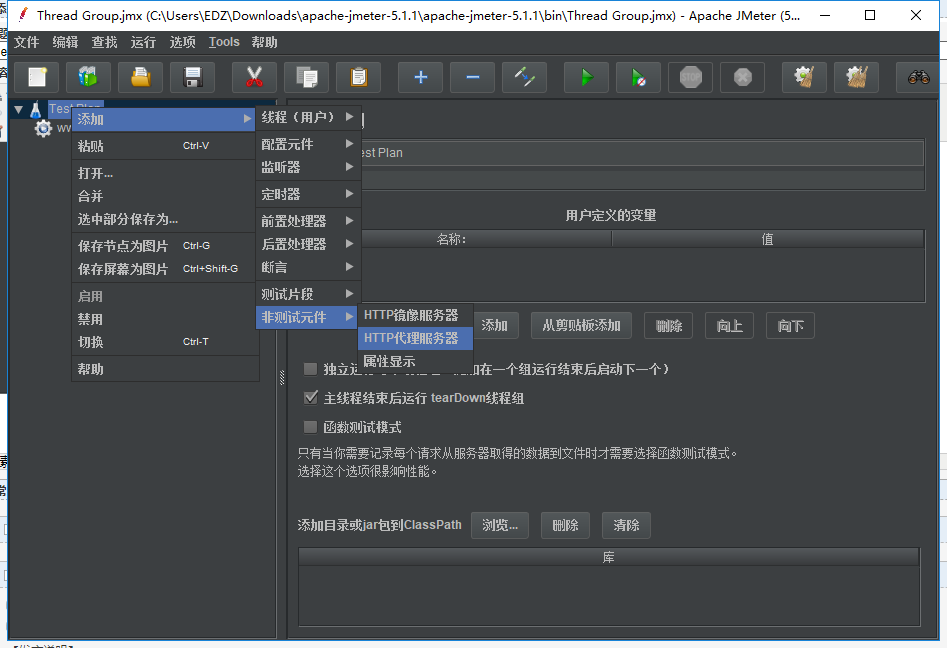Choose 合并 in context menu
Viewport: 947px width, 648px height.
[165, 196]
